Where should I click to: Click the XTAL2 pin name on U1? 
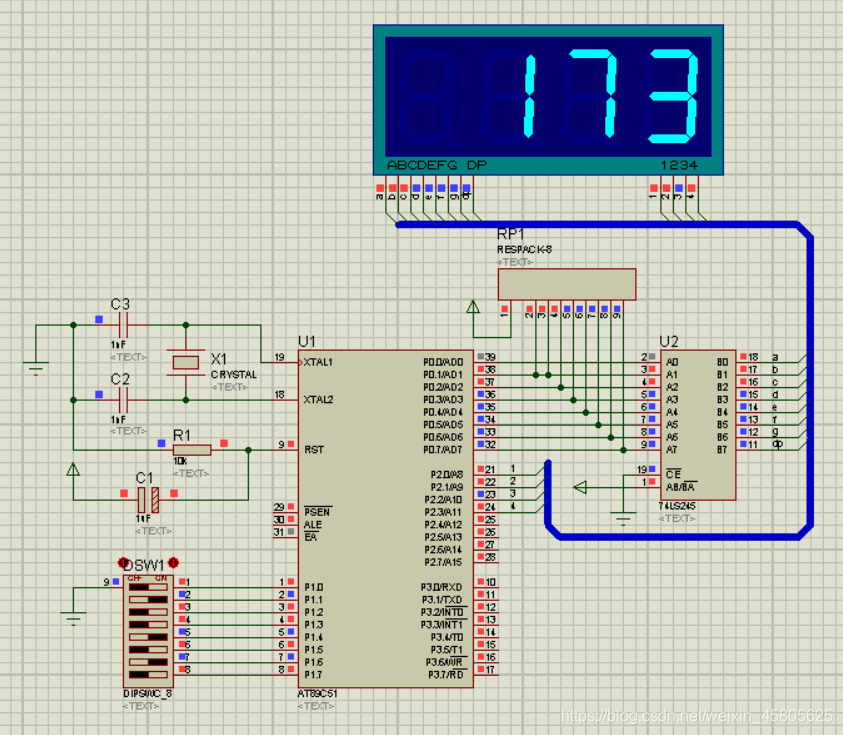click(x=318, y=399)
